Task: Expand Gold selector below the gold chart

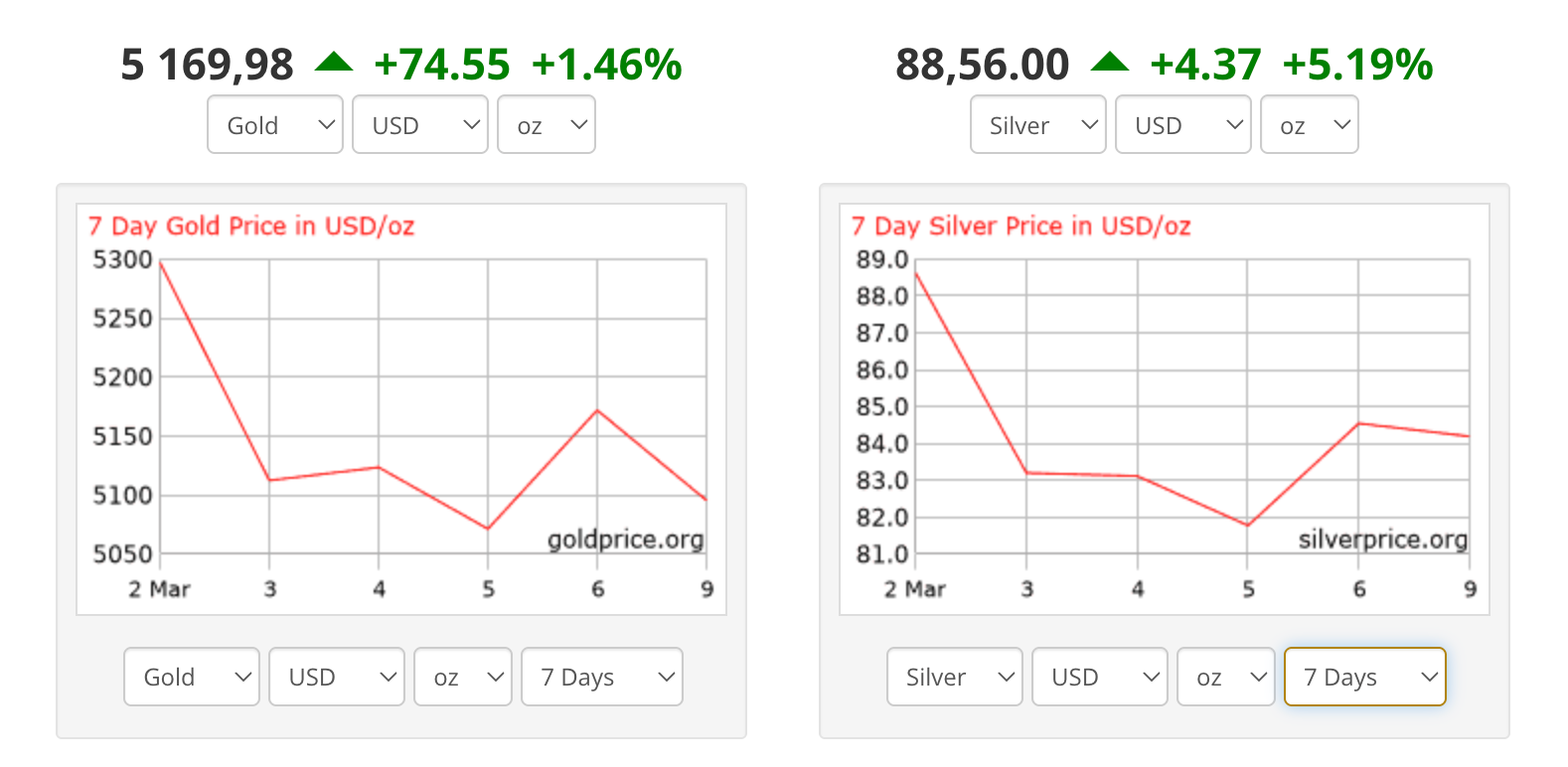Action: (192, 677)
